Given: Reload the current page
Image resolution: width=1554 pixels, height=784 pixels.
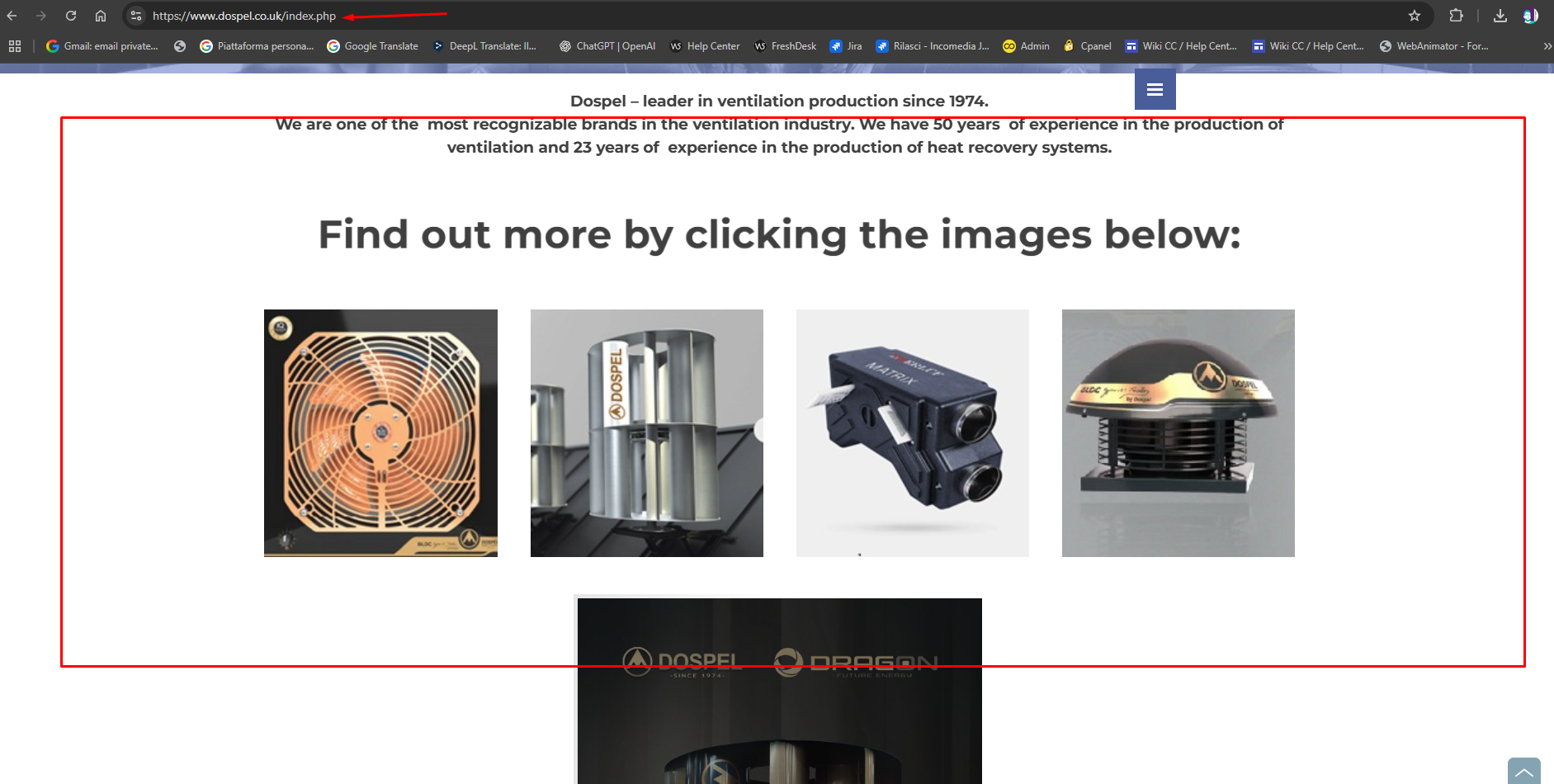Looking at the screenshot, I should tap(71, 16).
